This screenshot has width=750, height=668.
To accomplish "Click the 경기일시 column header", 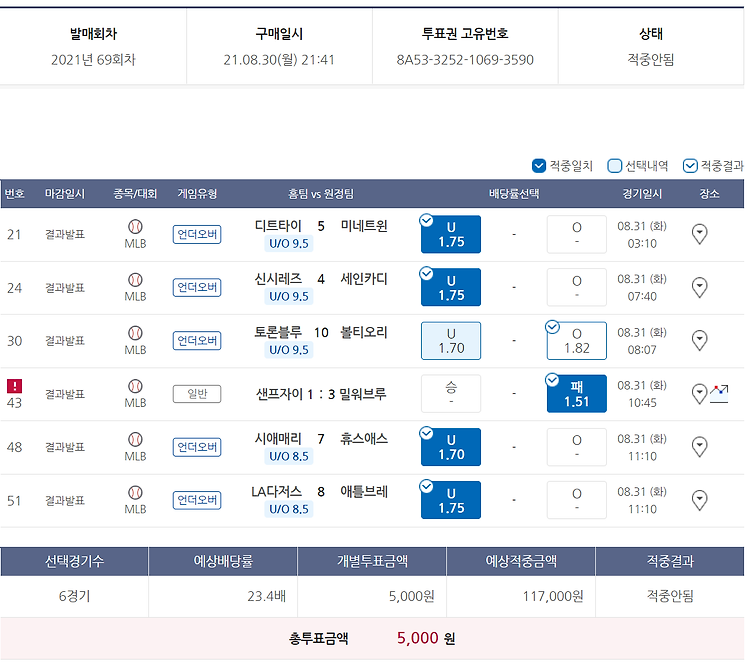I will click(x=642, y=193).
